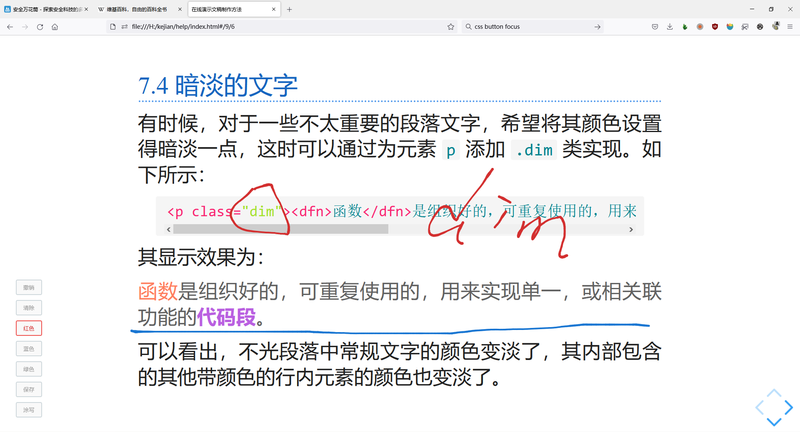
Task: Click the scroll-right arrow of code block
Action: [x=630, y=229]
